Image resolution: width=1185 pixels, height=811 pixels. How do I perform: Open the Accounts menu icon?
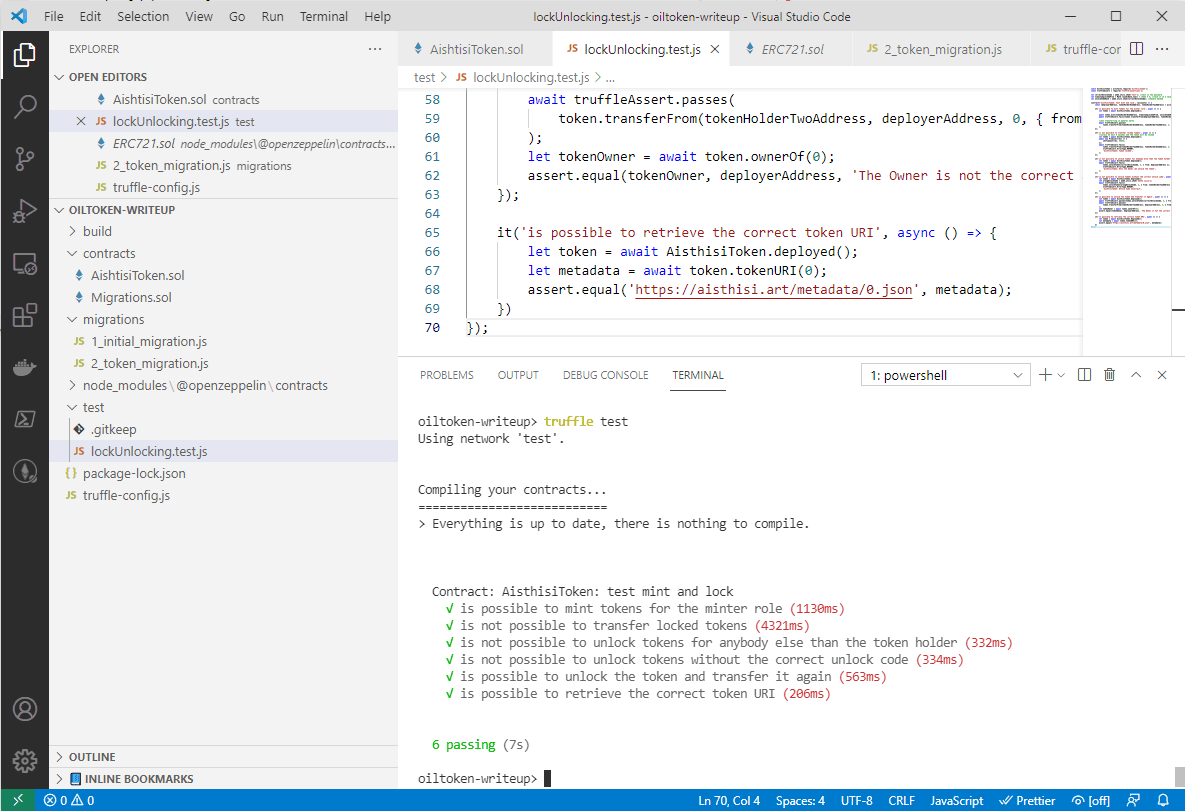click(25, 709)
